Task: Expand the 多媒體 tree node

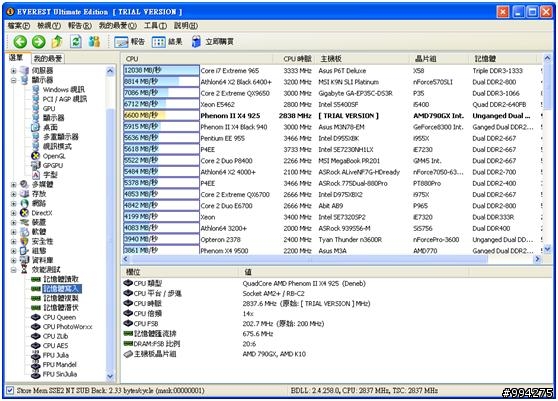Action: tap(14, 184)
